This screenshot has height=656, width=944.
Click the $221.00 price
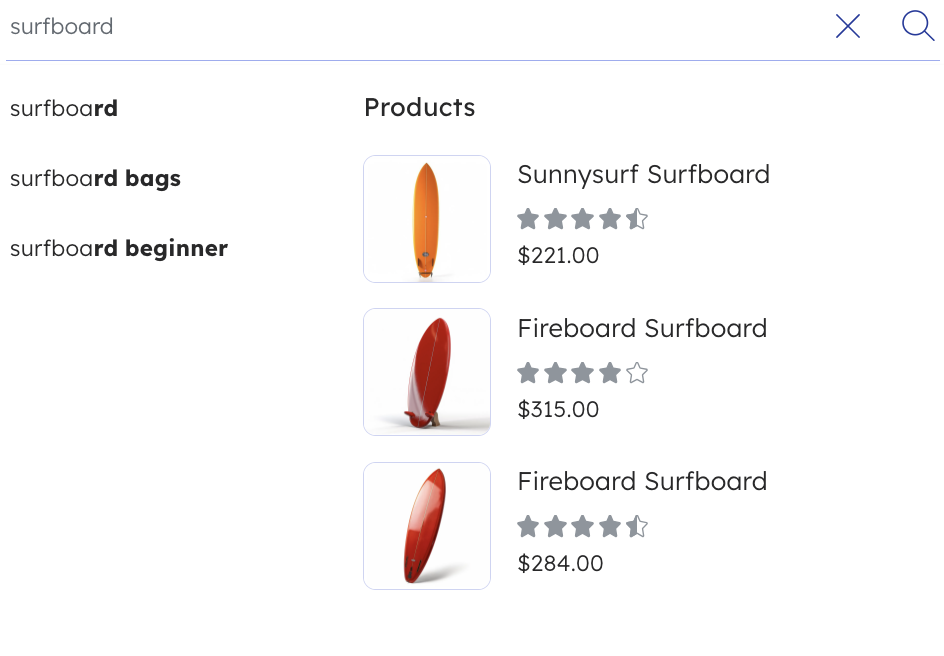558,256
